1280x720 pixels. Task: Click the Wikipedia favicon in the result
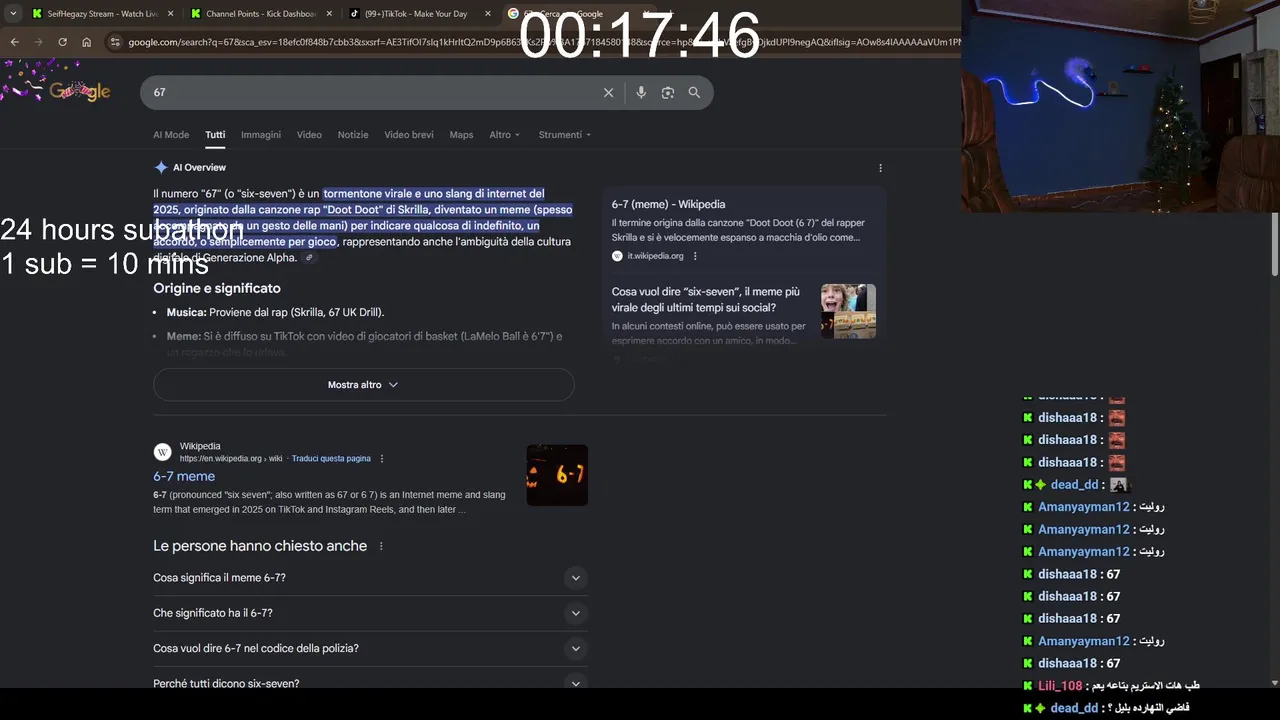coord(162,452)
